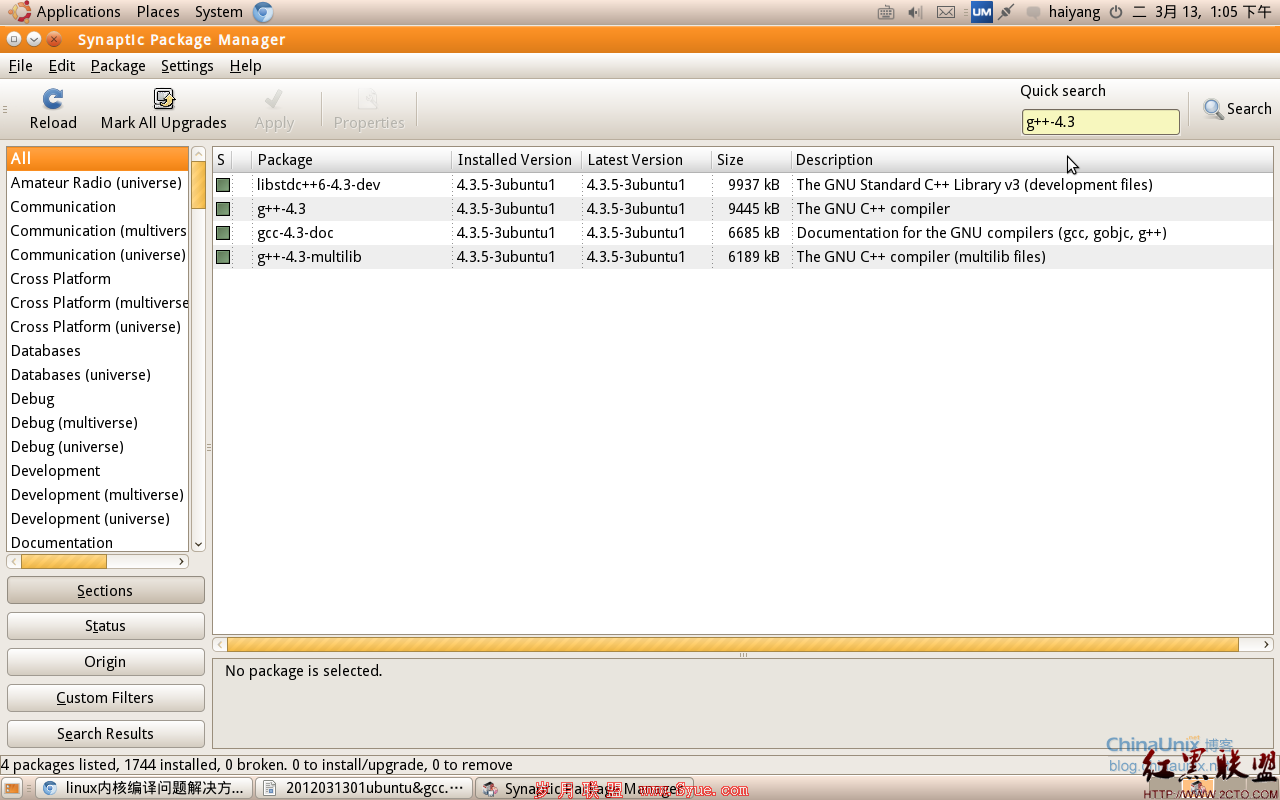Open the volume control icon

[x=915, y=12]
